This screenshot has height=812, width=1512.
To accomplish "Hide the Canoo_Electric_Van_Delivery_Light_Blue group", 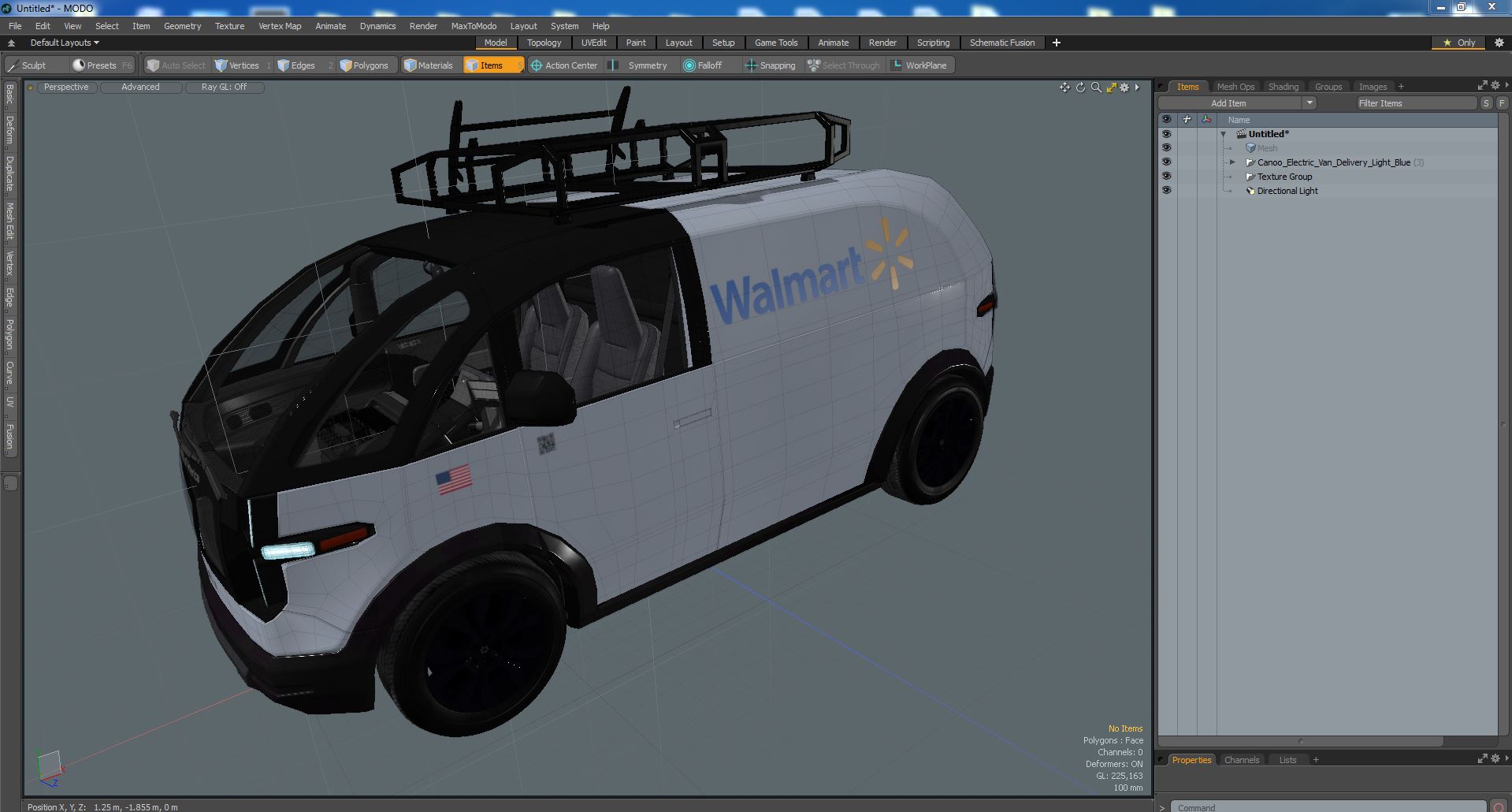I will click(x=1166, y=162).
